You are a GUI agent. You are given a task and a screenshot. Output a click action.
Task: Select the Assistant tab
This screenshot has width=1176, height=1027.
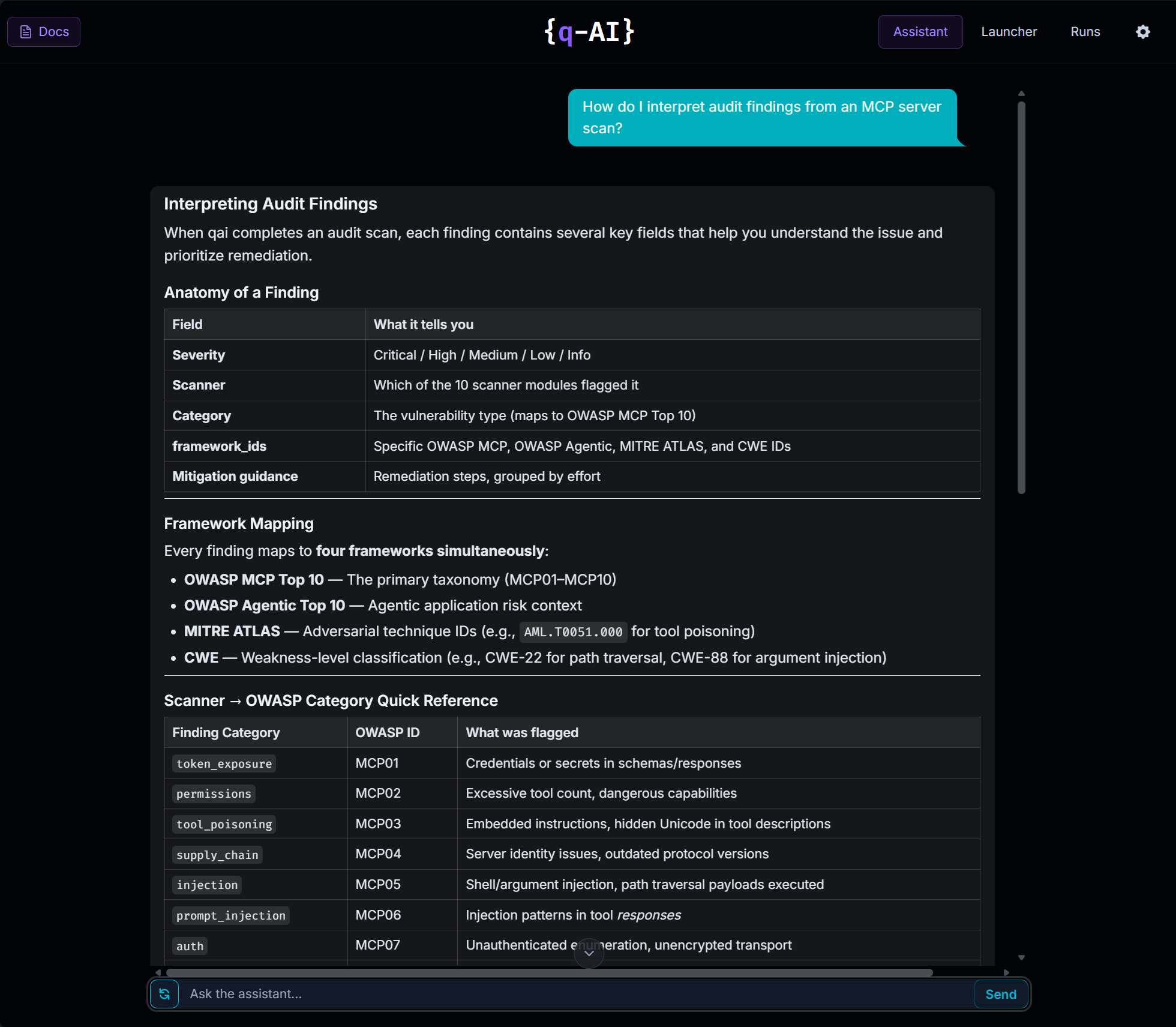click(x=920, y=32)
